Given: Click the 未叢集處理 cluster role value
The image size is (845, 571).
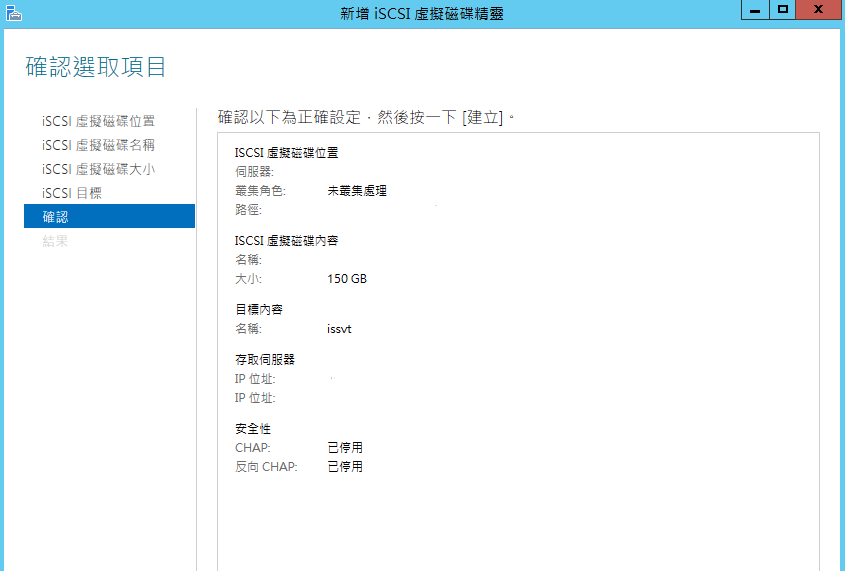Looking at the screenshot, I should (x=357, y=191).
